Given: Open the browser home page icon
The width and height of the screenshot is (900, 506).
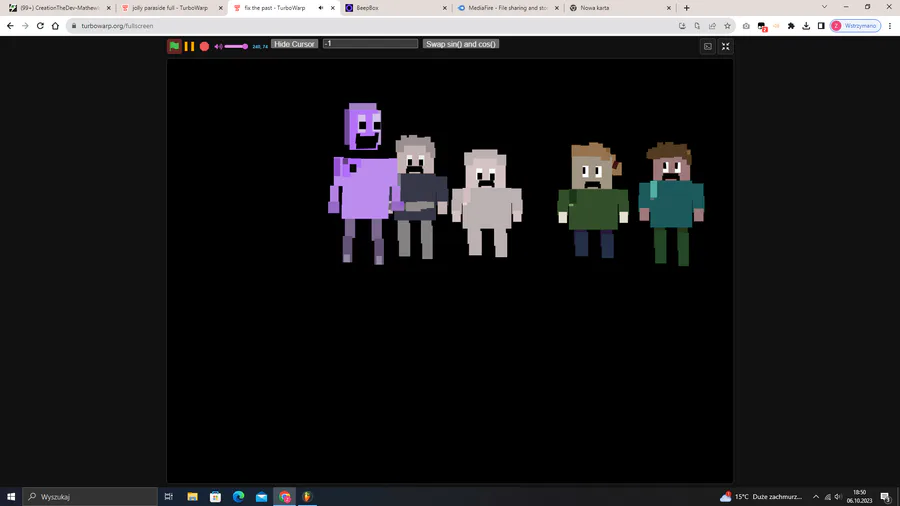Looking at the screenshot, I should tap(55, 26).
